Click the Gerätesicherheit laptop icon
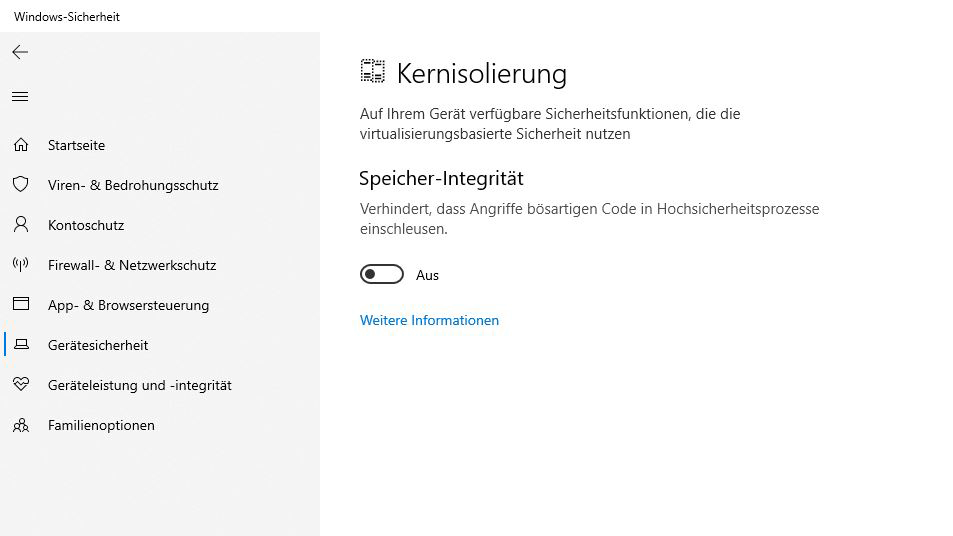The image size is (953, 536). [x=20, y=345]
